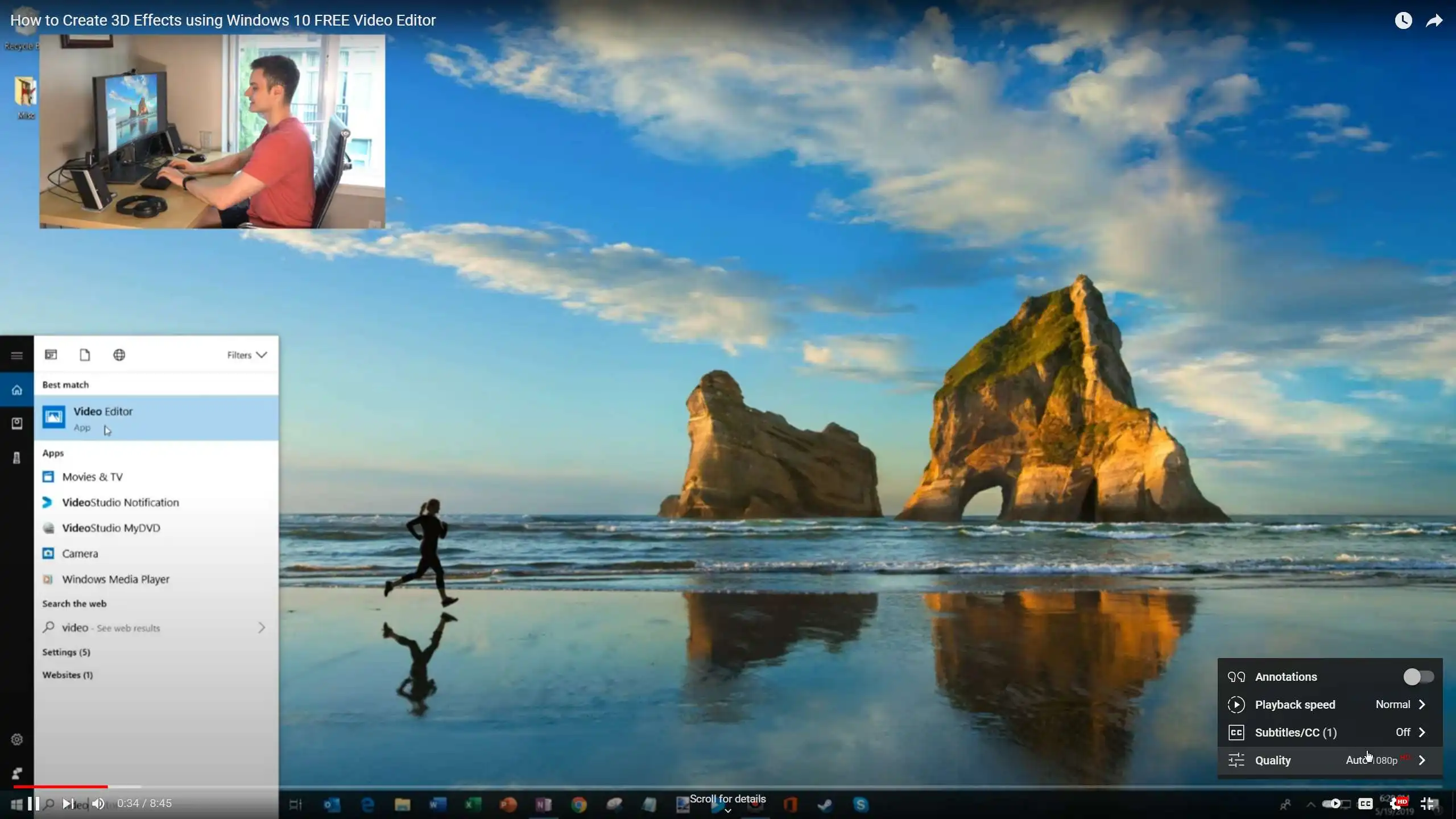Toggle the subtitles CC button
Image resolution: width=1456 pixels, height=819 pixels.
click(x=1365, y=804)
